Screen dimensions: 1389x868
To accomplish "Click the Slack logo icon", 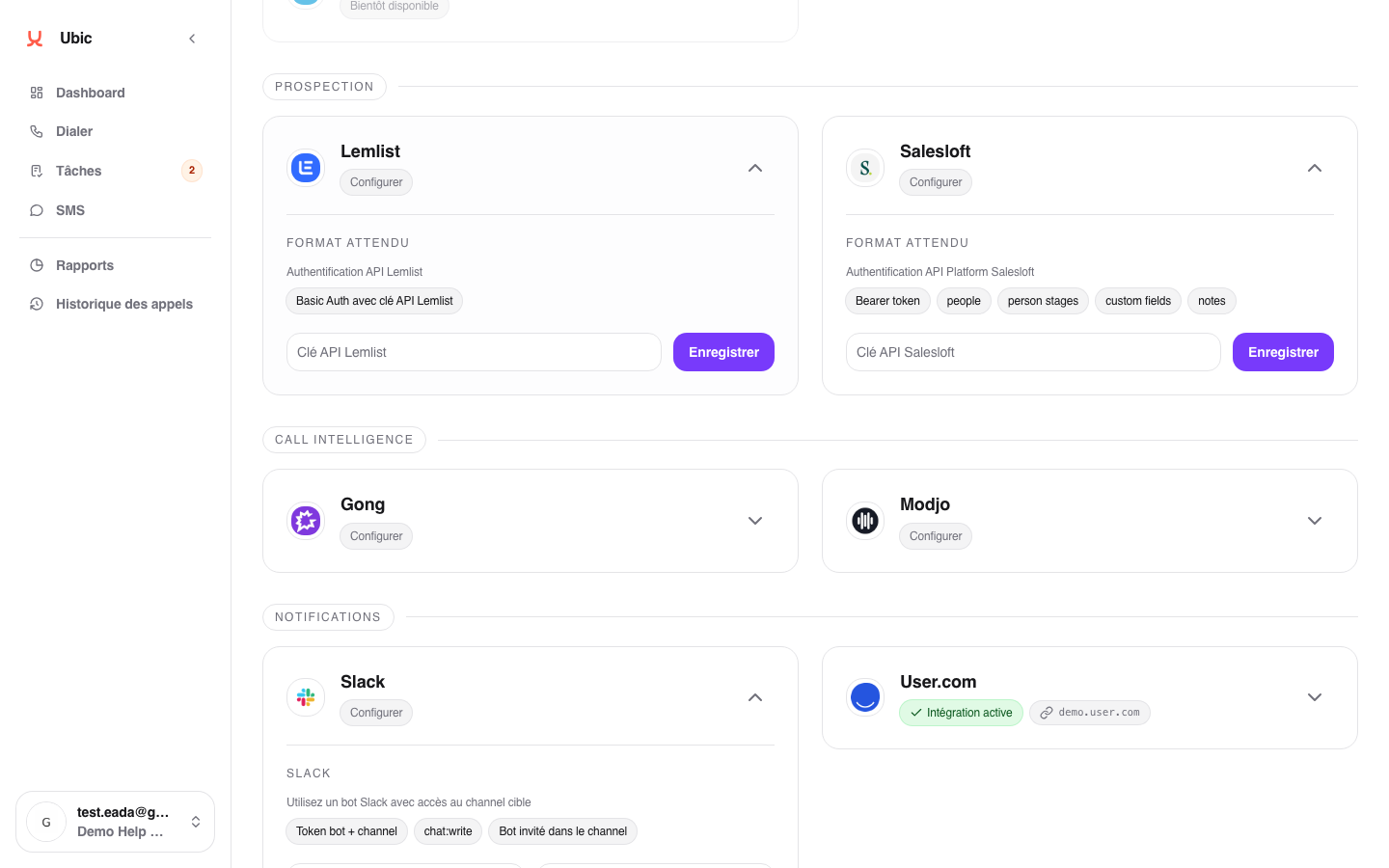I will point(306,697).
